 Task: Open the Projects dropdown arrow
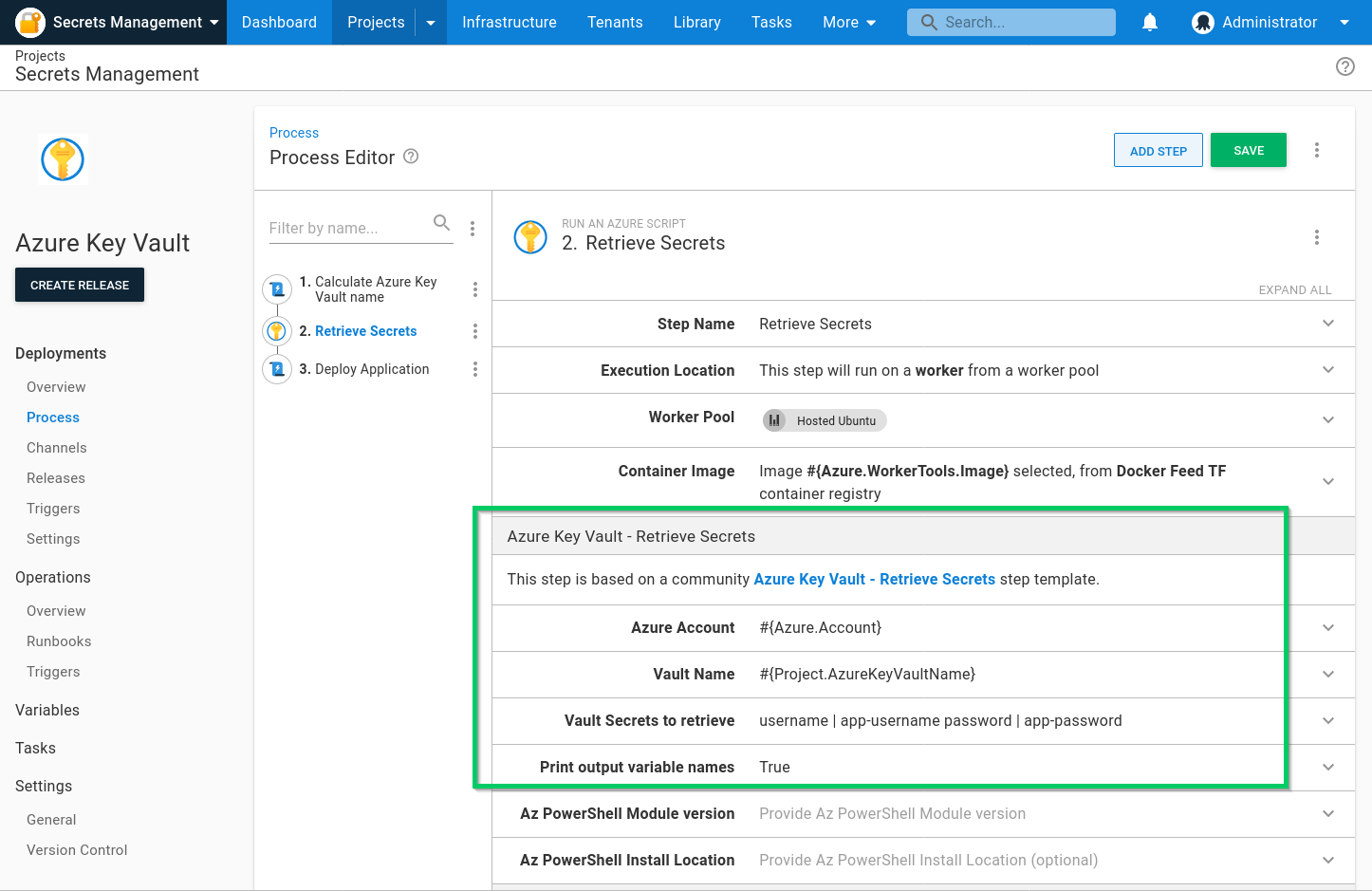(x=430, y=21)
